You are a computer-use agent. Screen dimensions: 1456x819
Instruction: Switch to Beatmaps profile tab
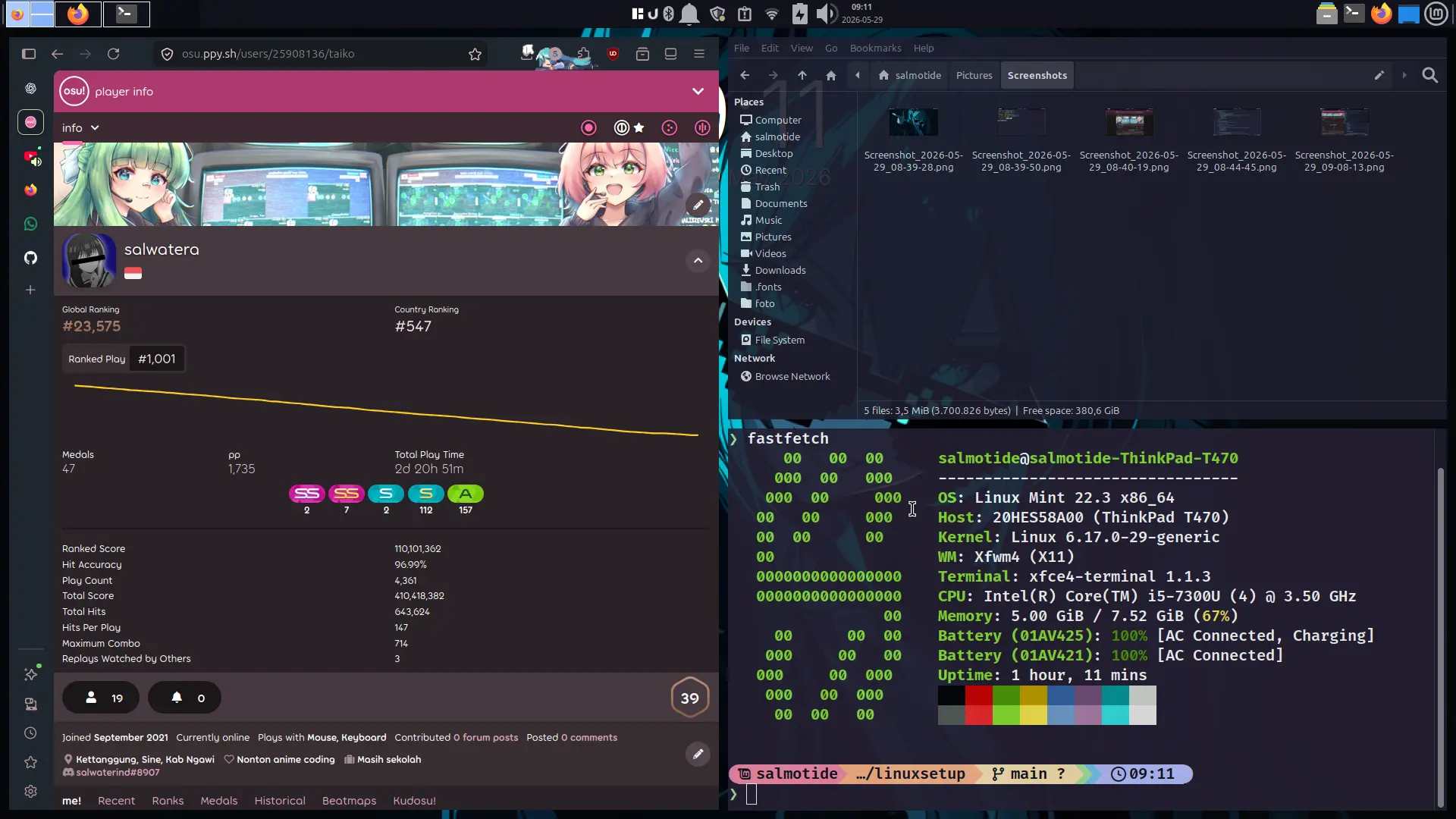coord(349,801)
